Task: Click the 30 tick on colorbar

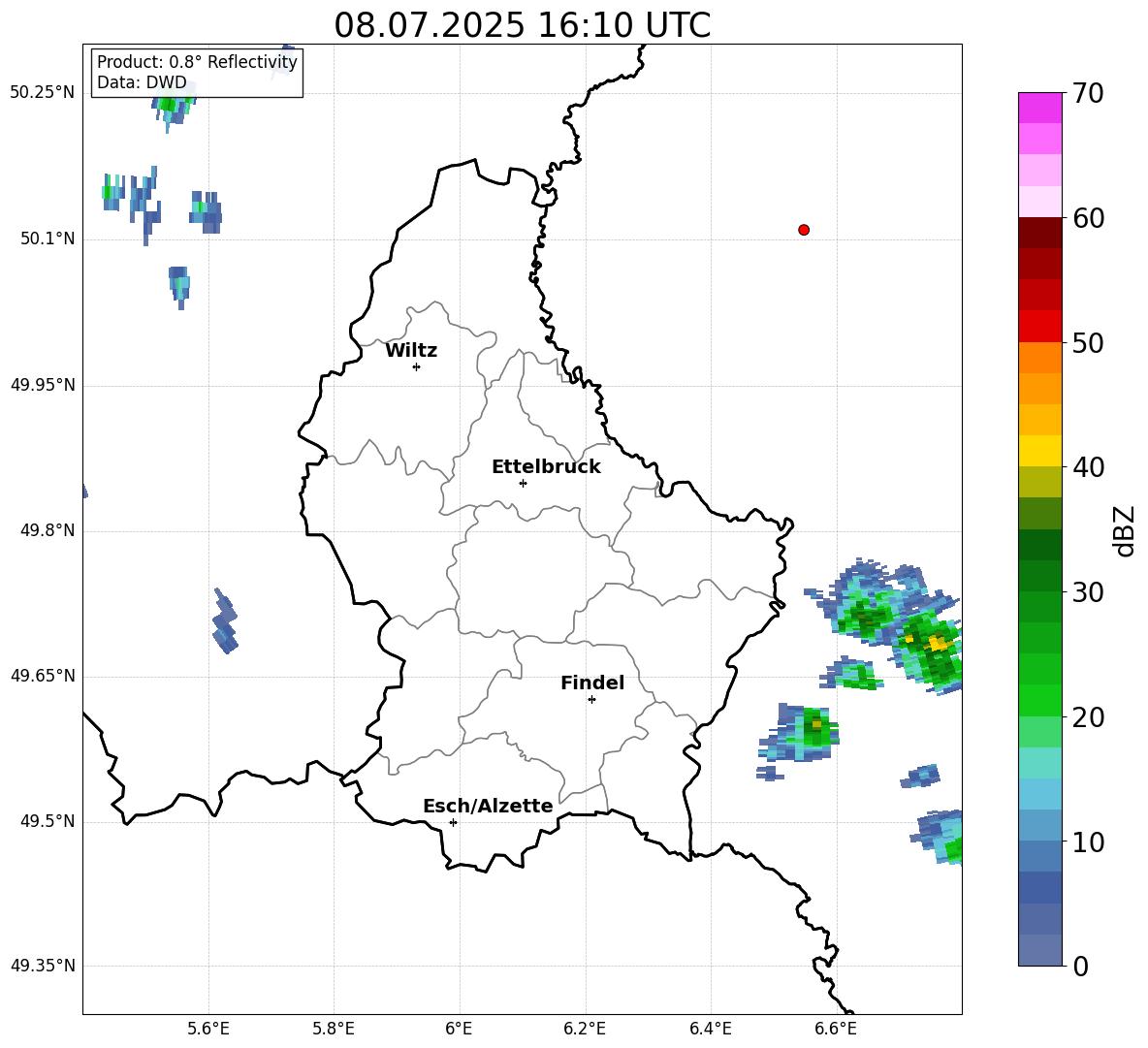Action: pos(1088,592)
